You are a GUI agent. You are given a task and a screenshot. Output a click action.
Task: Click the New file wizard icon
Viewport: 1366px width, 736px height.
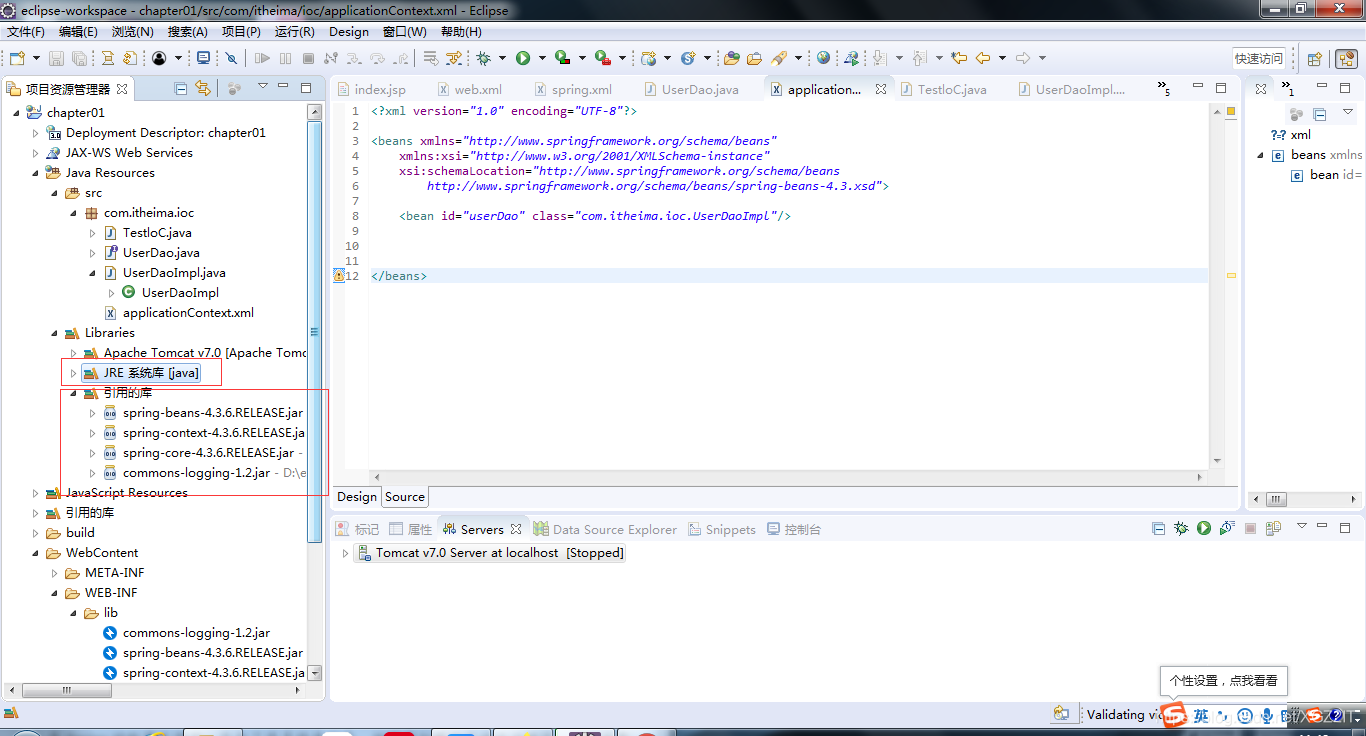pos(17,58)
